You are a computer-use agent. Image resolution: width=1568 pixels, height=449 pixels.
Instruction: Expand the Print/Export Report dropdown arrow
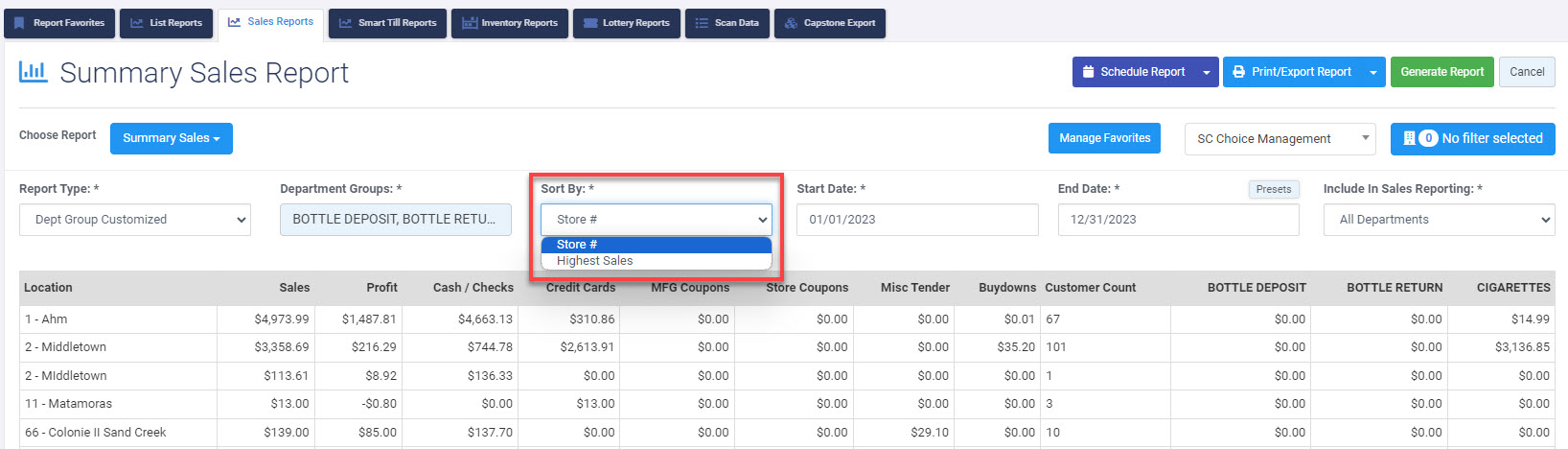[x=1373, y=72]
